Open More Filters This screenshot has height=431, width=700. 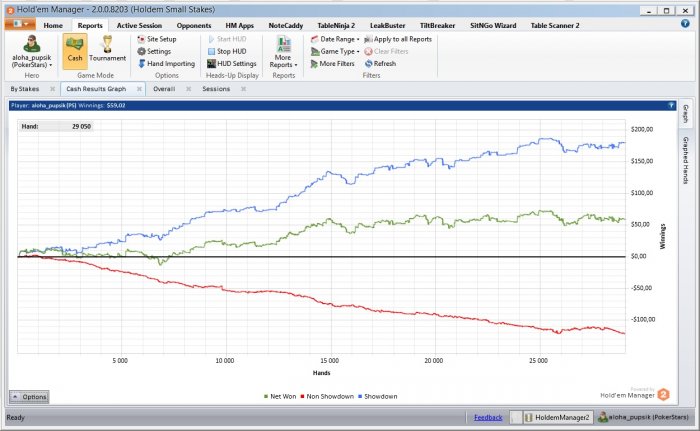click(333, 63)
